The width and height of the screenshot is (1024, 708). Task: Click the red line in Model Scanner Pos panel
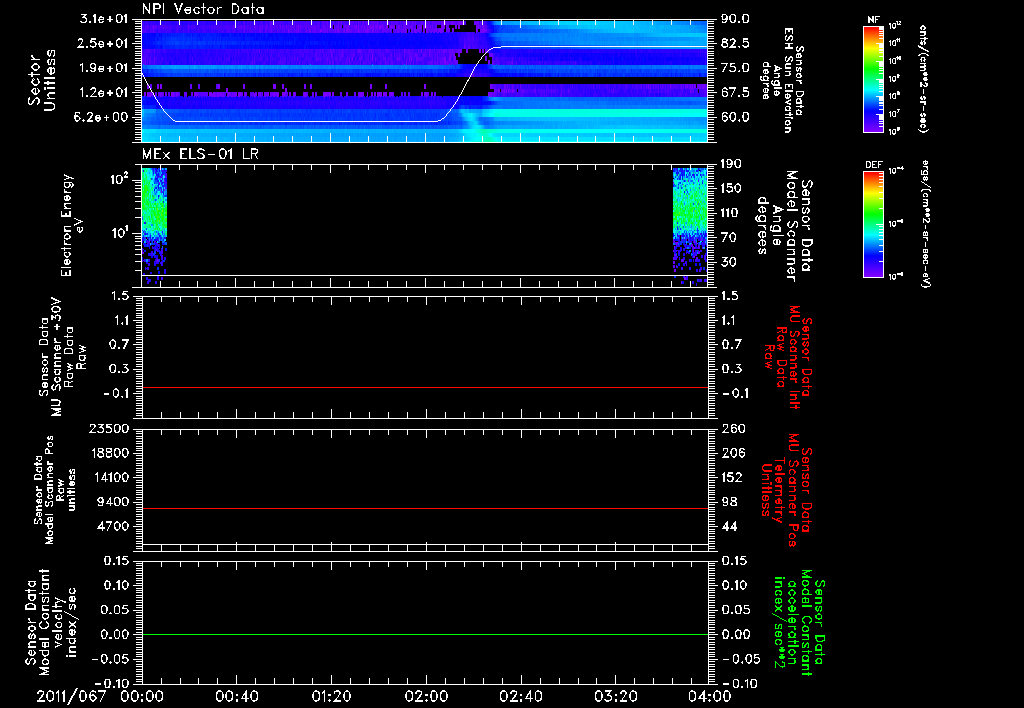(x=425, y=509)
